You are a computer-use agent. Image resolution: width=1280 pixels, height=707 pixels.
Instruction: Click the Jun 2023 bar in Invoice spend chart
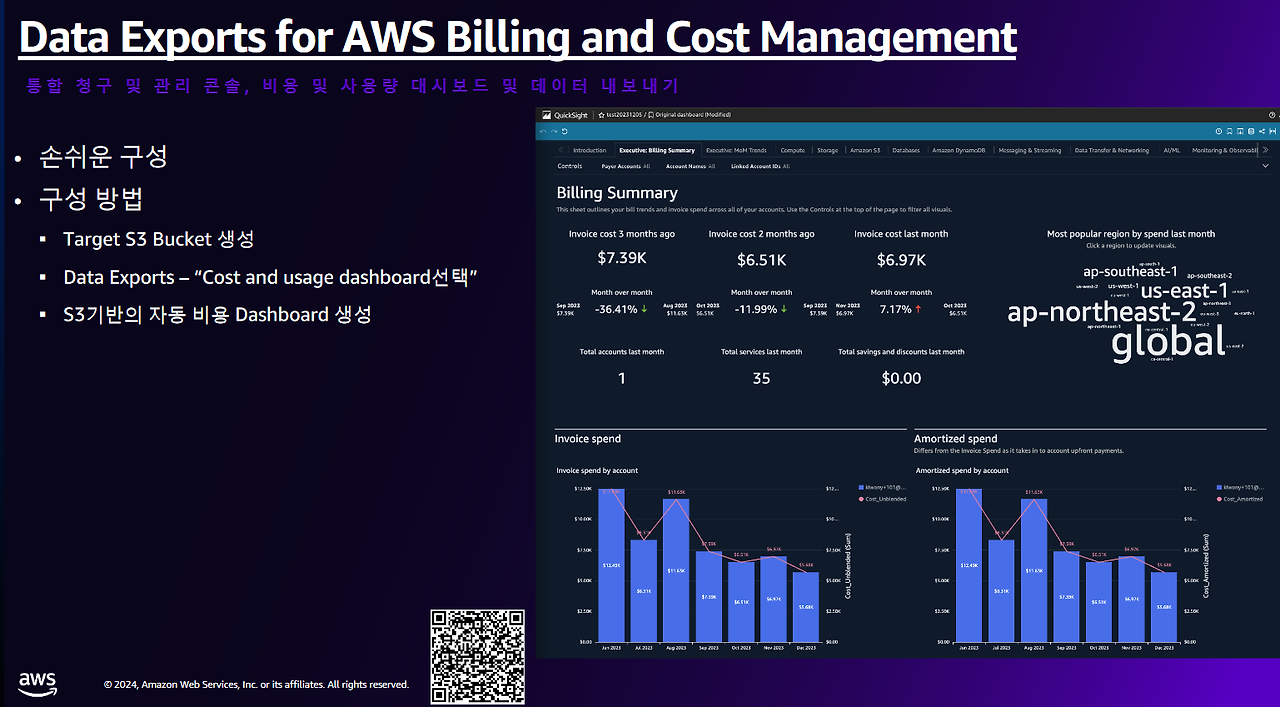(x=611, y=565)
